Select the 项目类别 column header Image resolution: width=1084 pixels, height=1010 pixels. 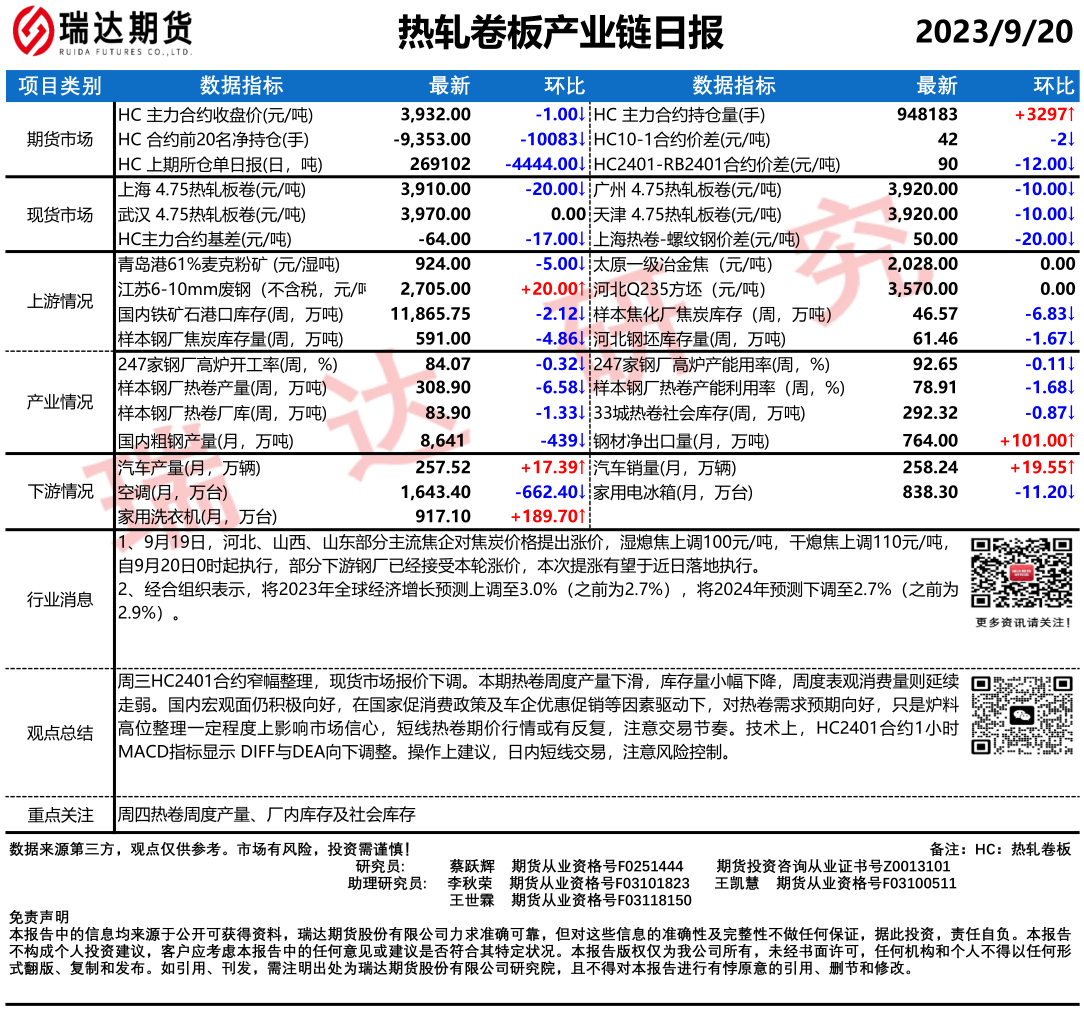pyautogui.click(x=60, y=86)
